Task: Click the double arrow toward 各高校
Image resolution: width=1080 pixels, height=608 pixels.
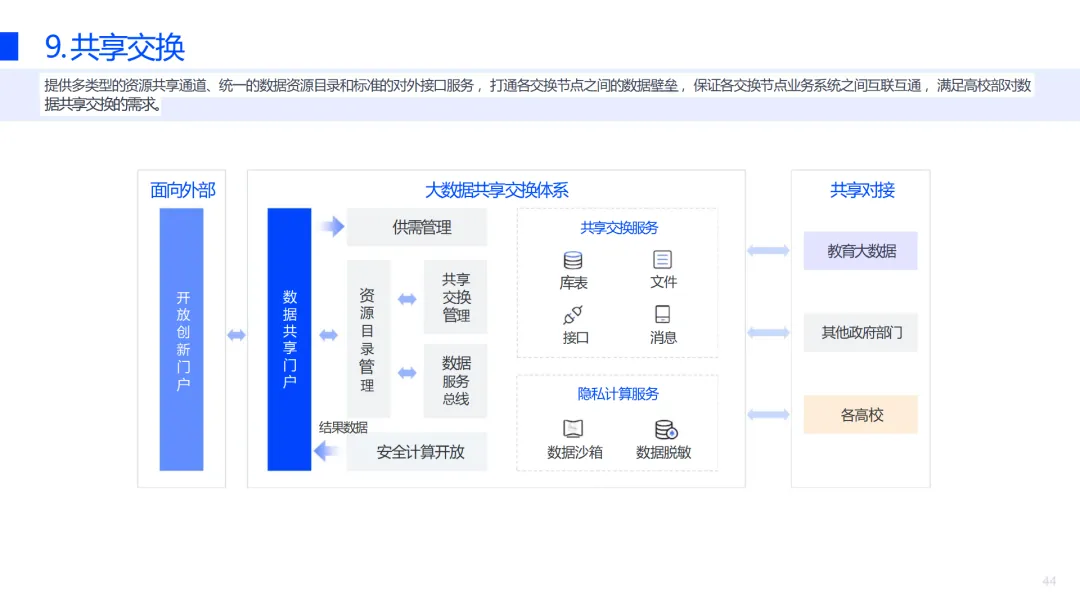Action: [768, 415]
